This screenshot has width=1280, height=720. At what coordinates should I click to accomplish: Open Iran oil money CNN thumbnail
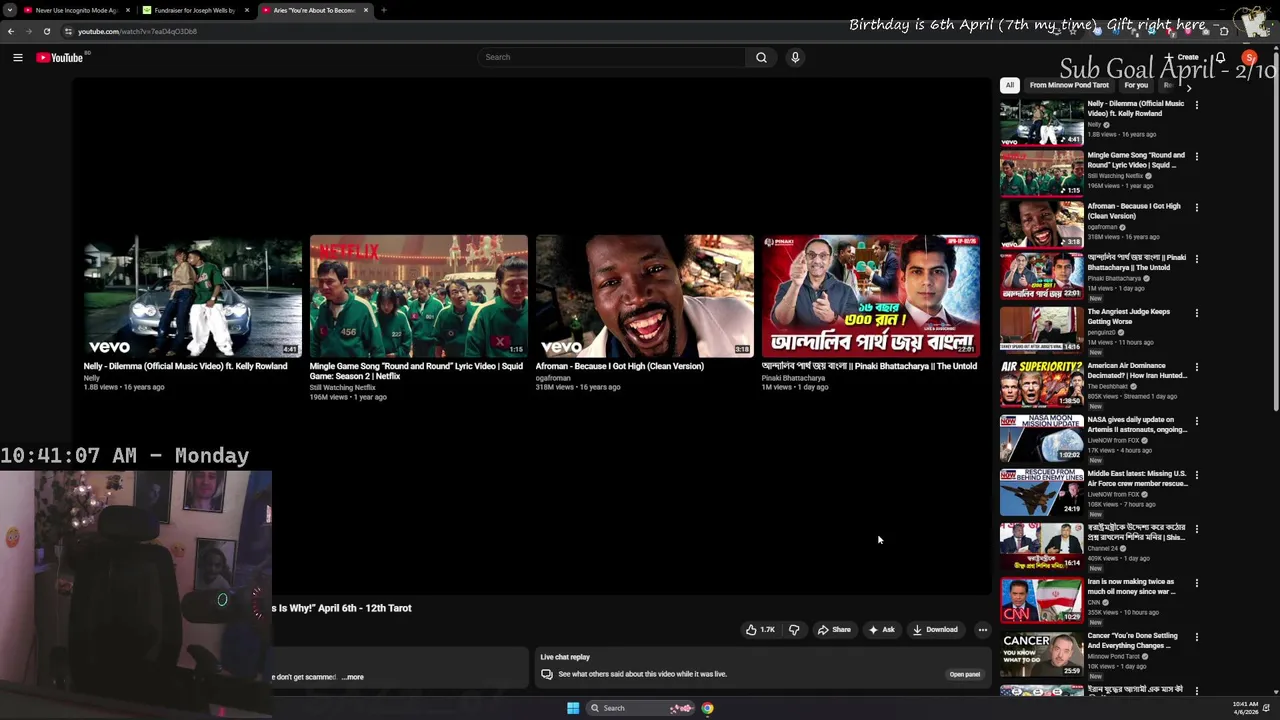click(1041, 599)
